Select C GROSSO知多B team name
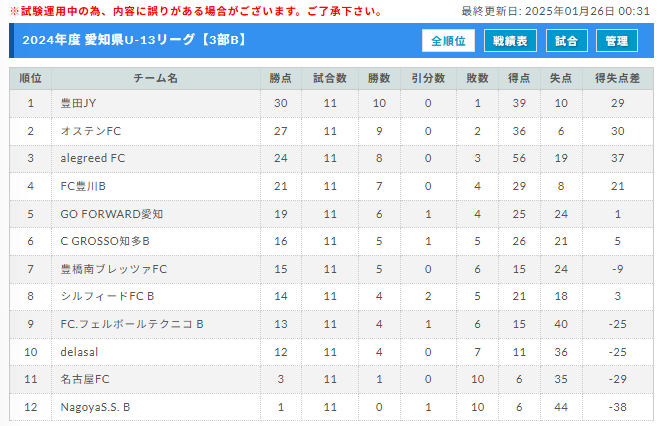 coord(105,241)
